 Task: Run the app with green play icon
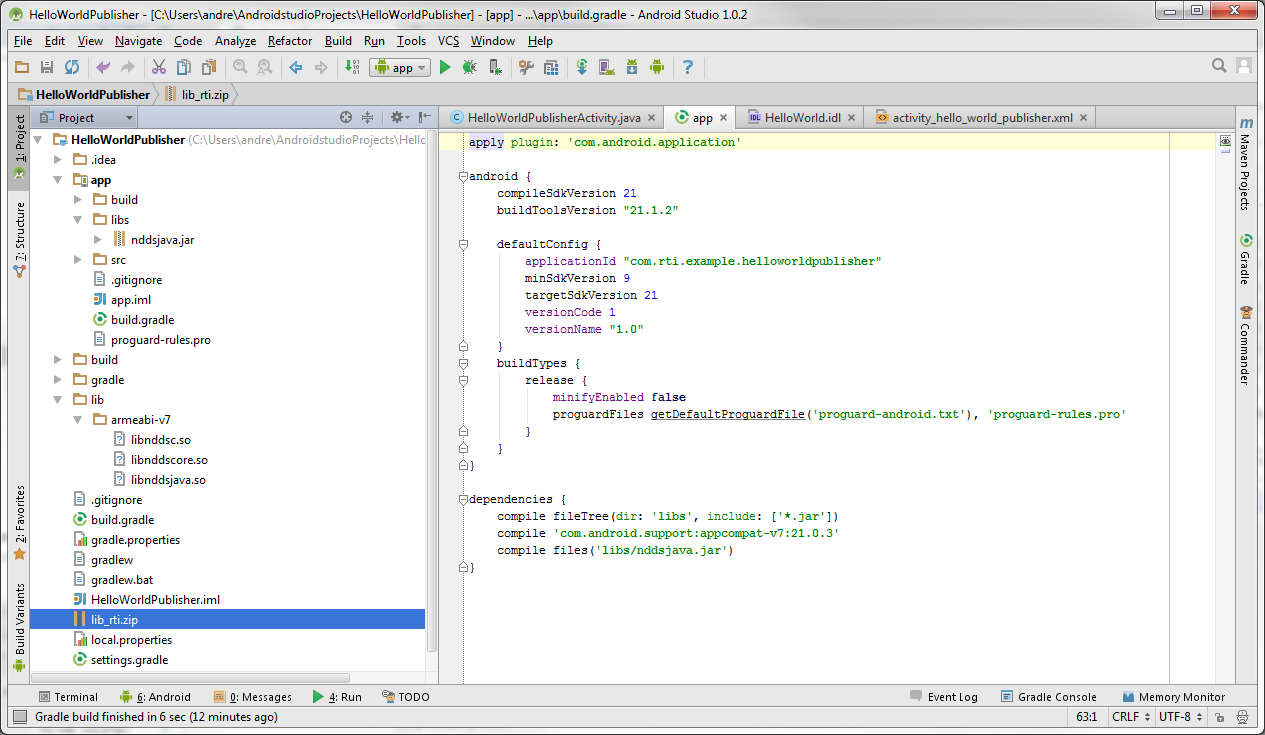pyautogui.click(x=445, y=67)
